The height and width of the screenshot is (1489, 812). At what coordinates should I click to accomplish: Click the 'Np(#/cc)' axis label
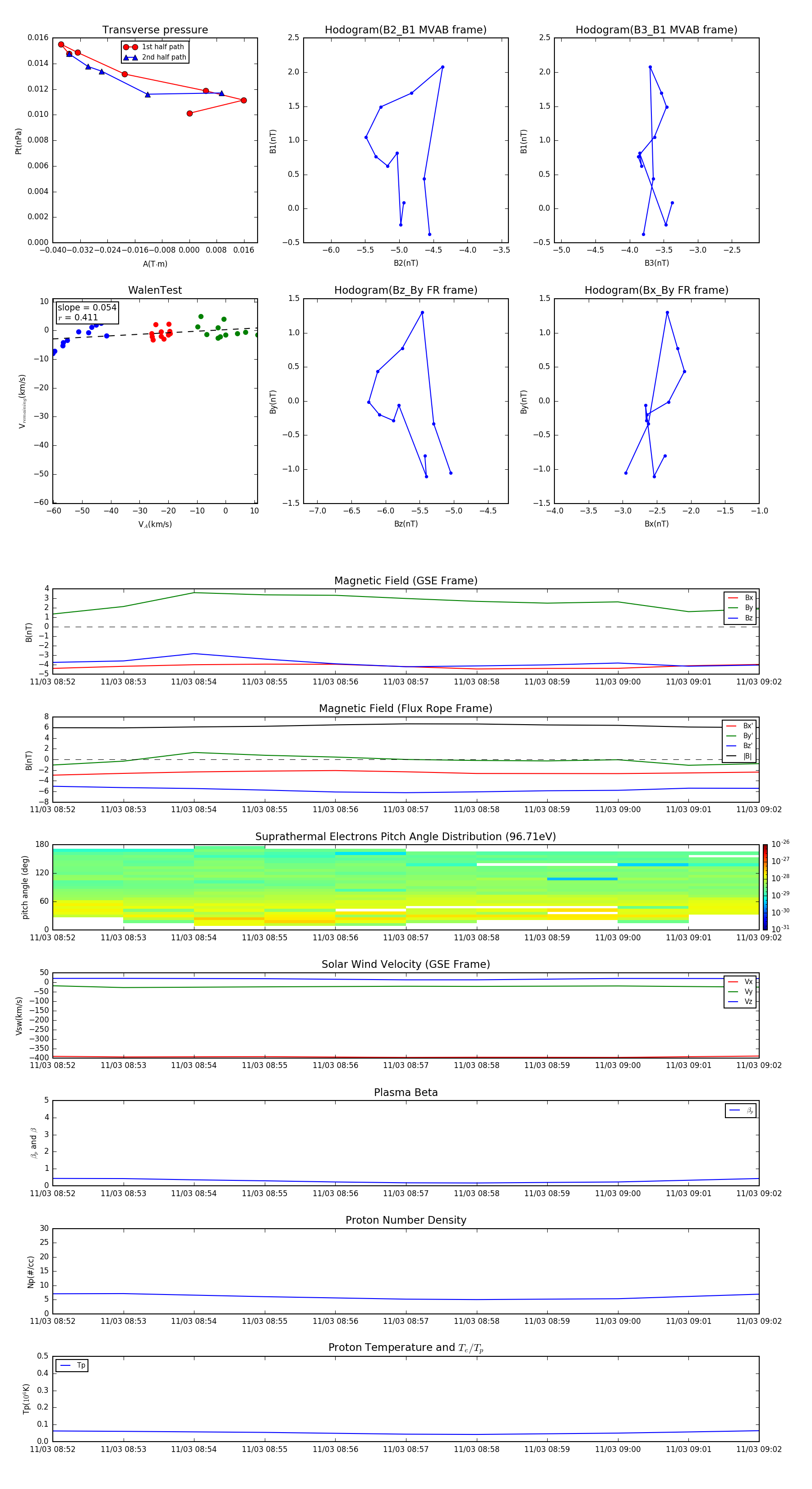tap(31, 1271)
